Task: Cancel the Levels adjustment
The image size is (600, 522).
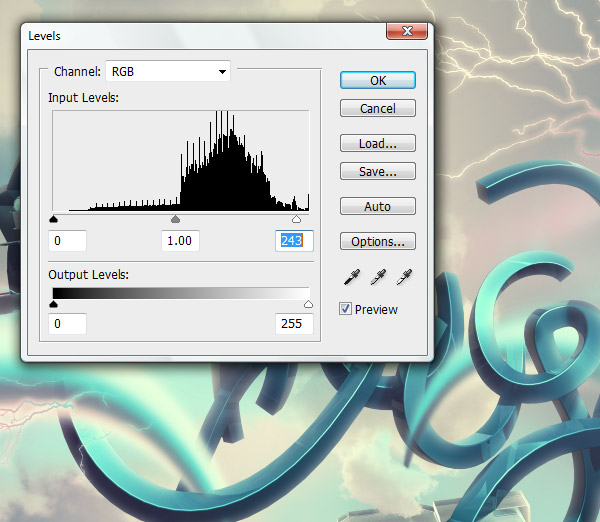Action: pos(378,108)
